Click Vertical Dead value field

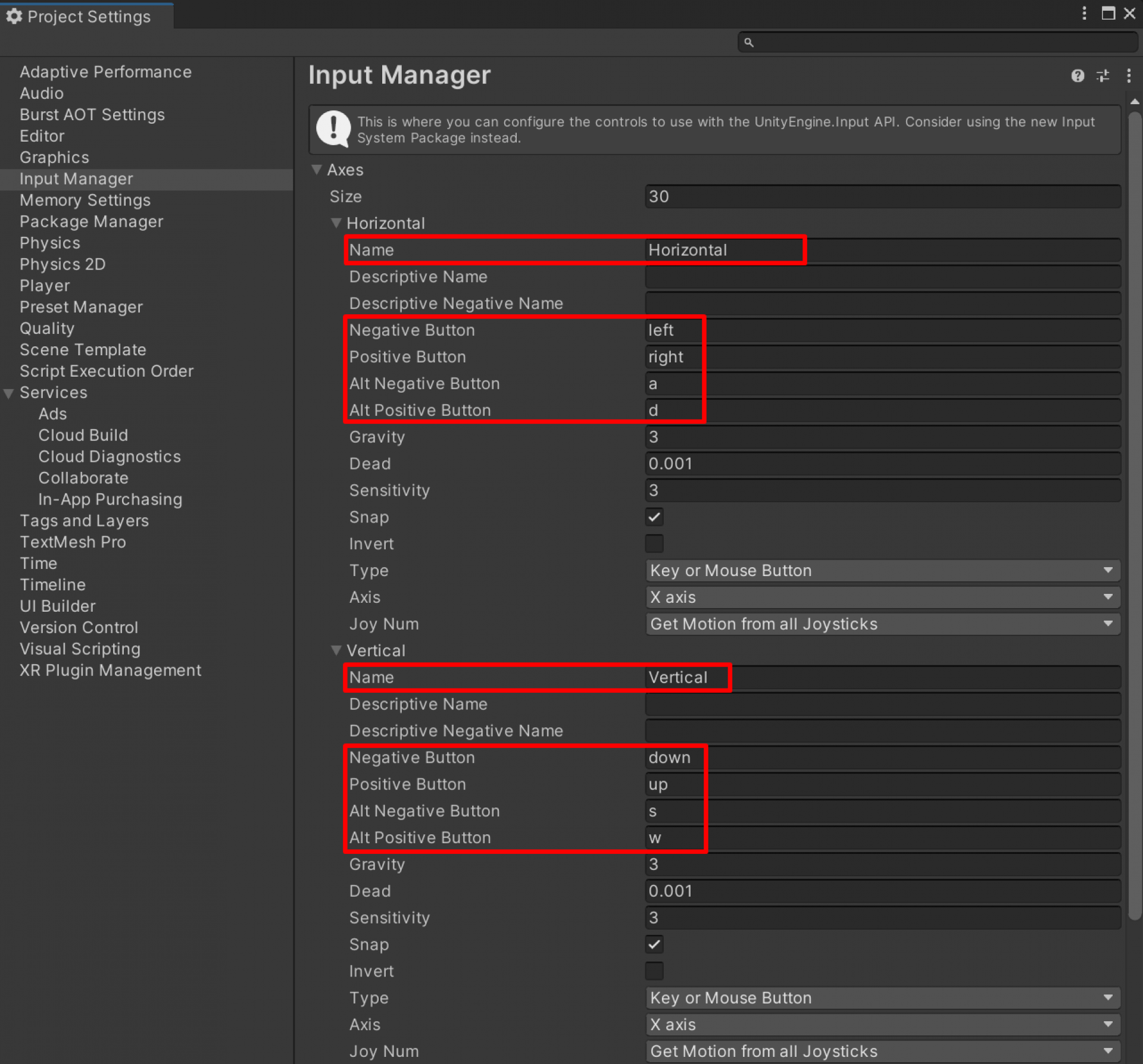coord(883,891)
